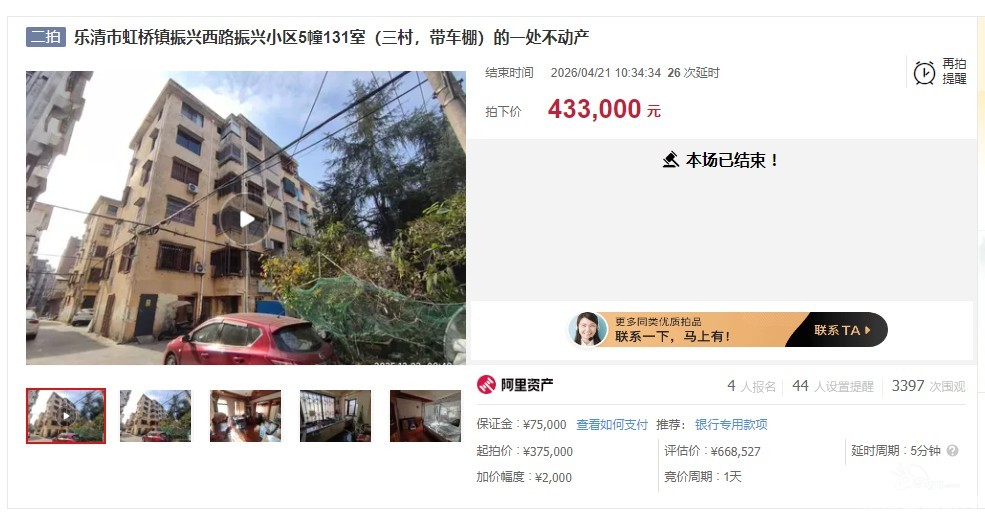
Task: Click the 阿里资产 logo icon
Action: click(x=486, y=385)
